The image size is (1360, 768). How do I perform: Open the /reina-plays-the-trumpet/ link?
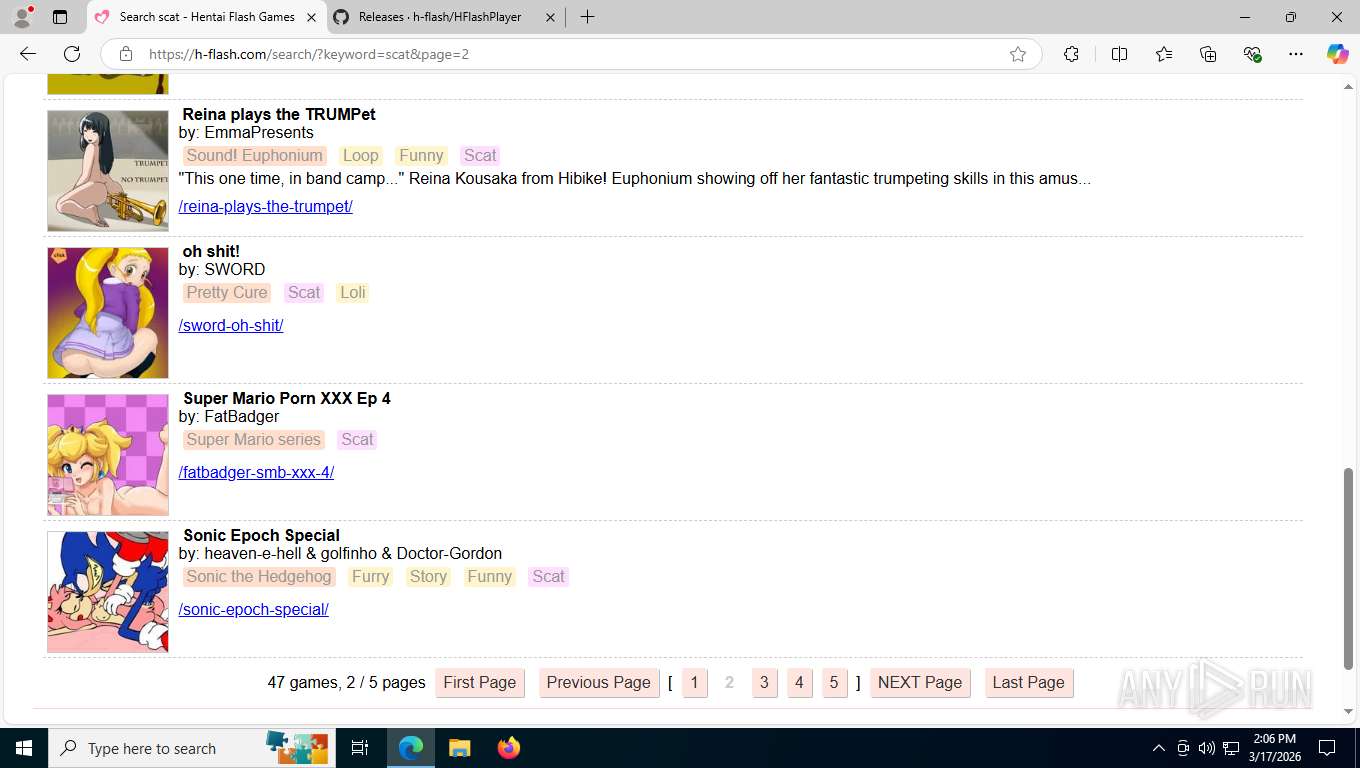tap(266, 206)
